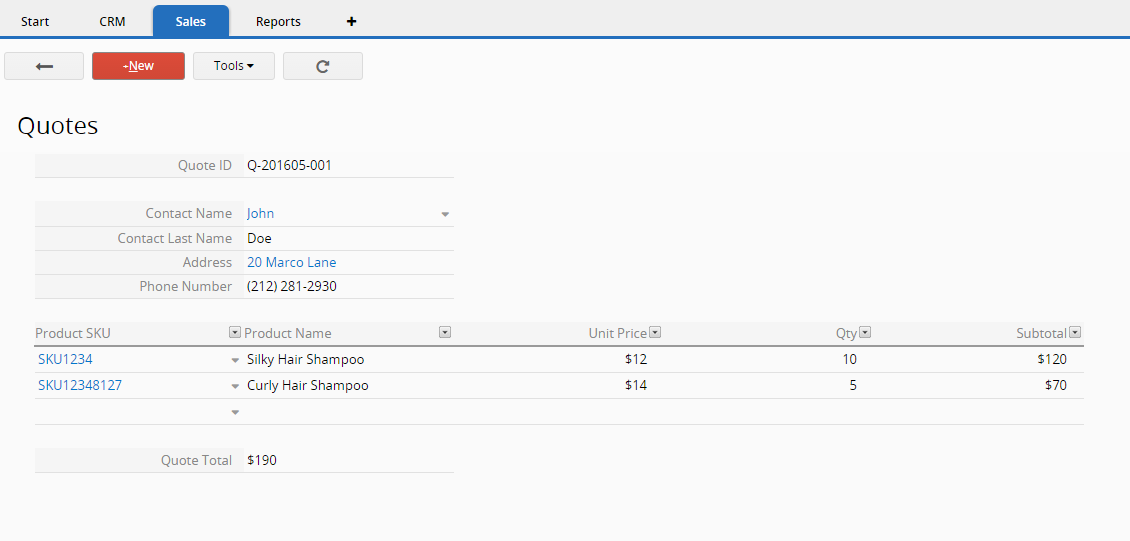Click the Product SKU column header
1130x541 pixels.
pos(73,334)
